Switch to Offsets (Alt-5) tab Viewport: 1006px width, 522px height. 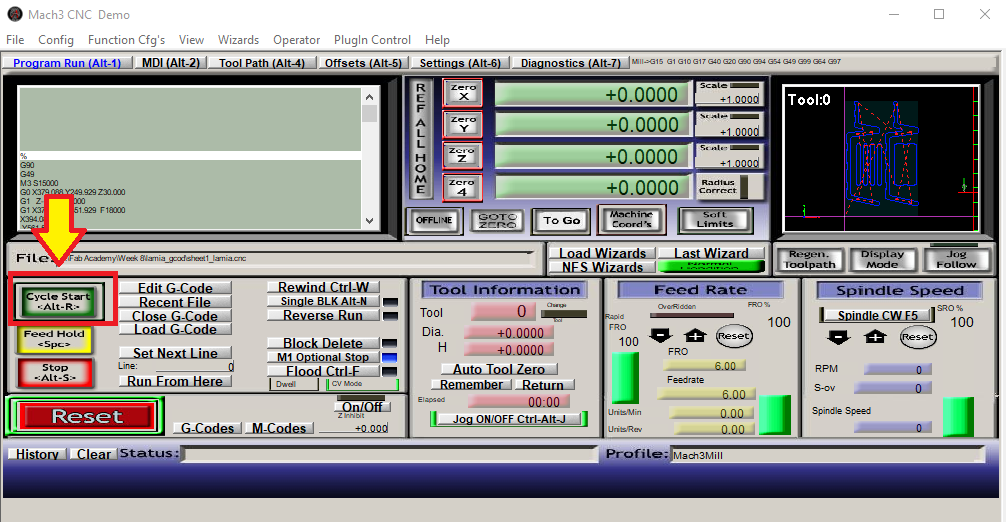tap(363, 63)
